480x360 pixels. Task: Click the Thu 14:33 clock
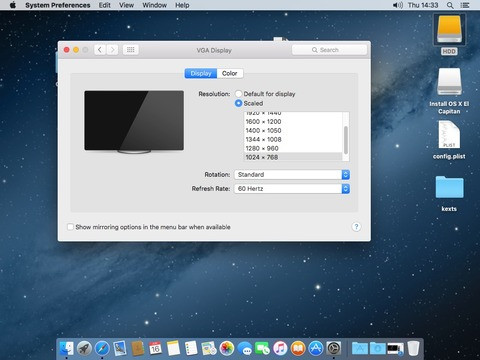tap(423, 5)
